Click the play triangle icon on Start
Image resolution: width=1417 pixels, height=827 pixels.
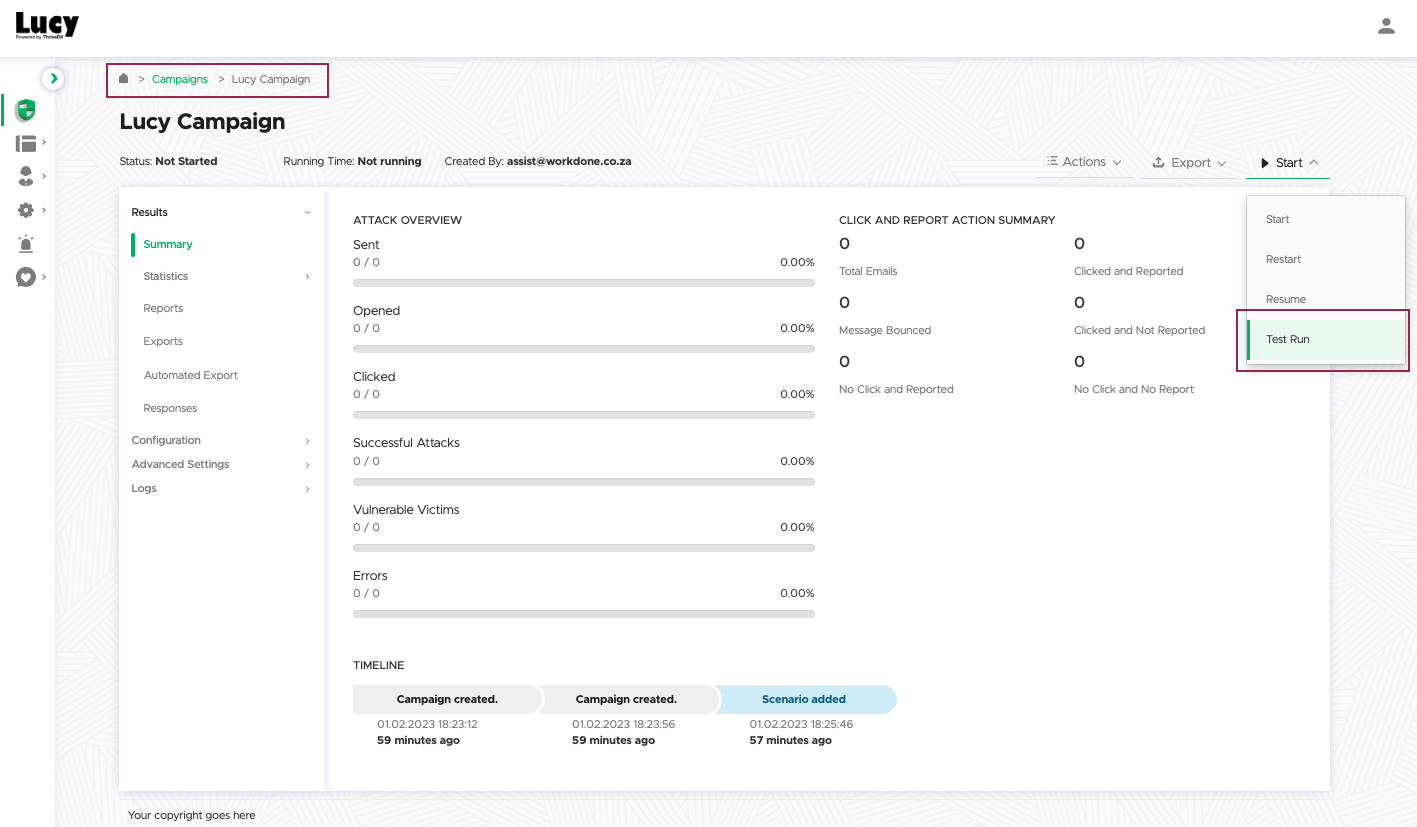(x=1265, y=163)
